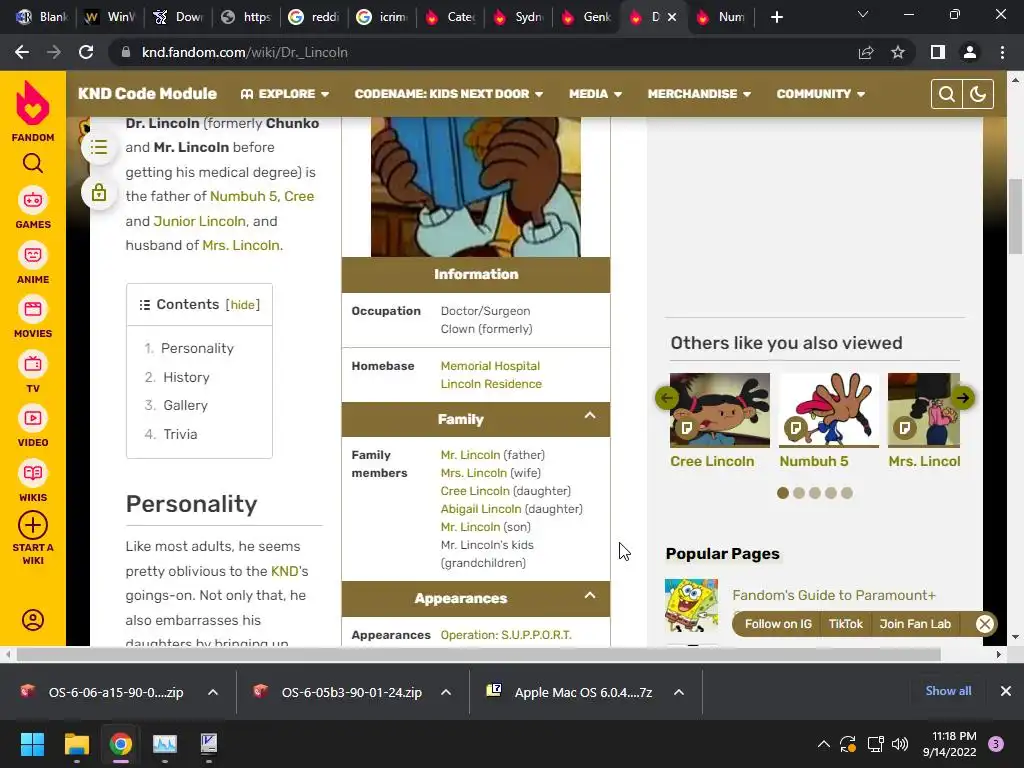
Task: Hide the Contents box
Action: [243, 305]
